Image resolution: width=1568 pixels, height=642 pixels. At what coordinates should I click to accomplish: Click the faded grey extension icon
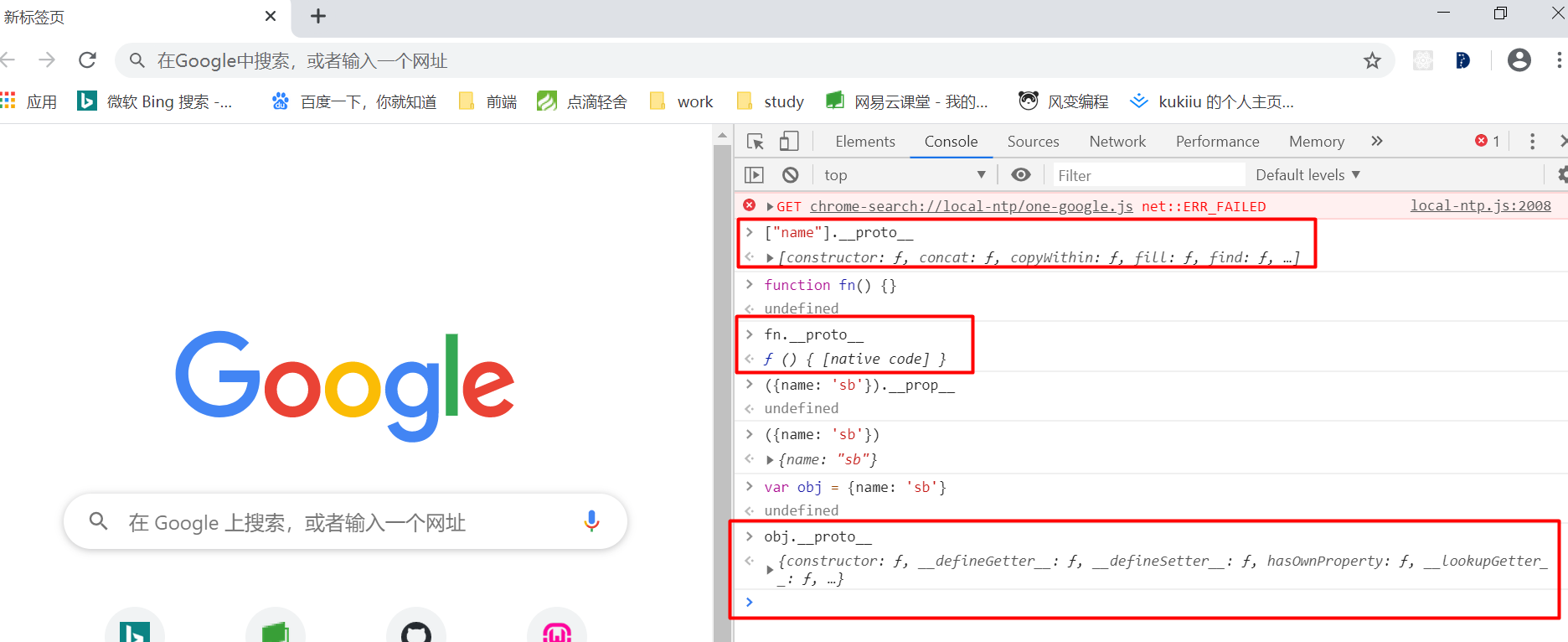(x=1422, y=60)
